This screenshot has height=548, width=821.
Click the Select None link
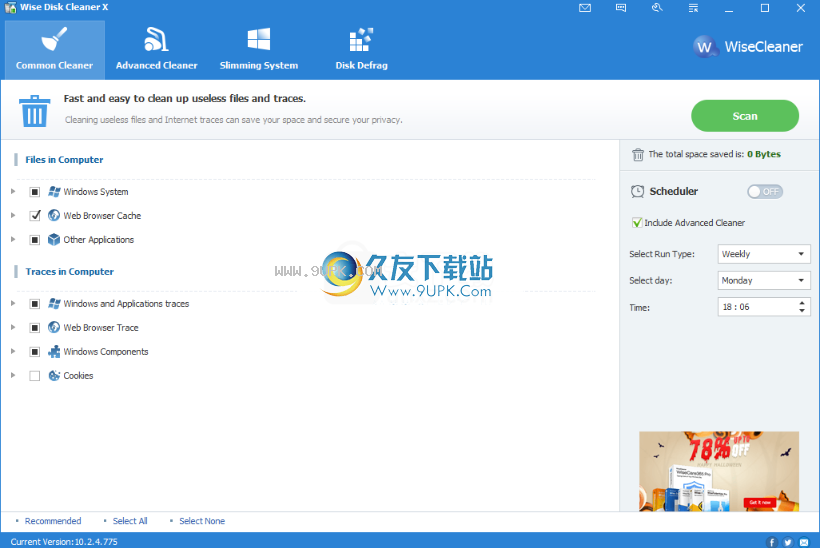(202, 521)
